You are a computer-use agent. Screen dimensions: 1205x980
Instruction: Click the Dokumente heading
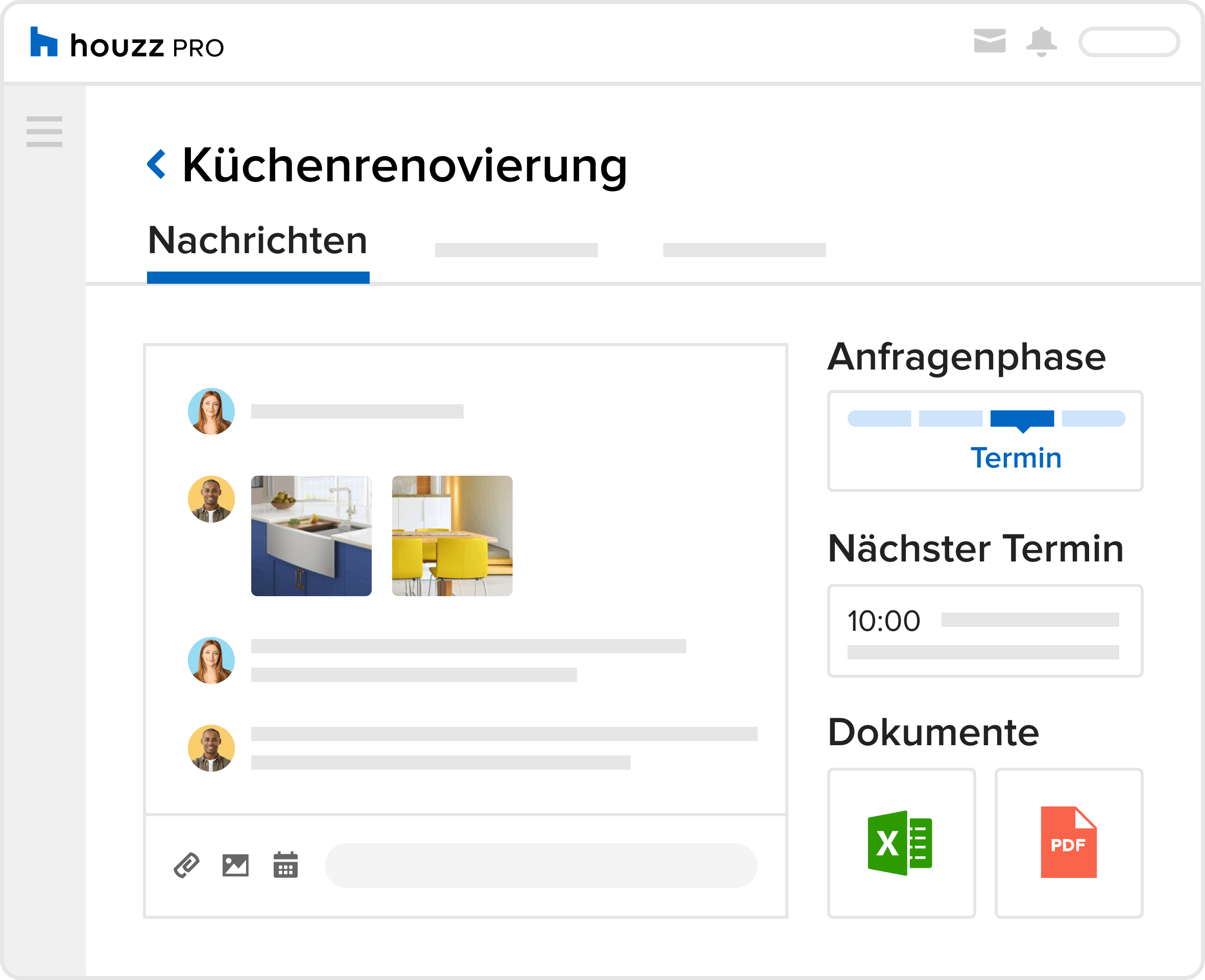point(933,732)
